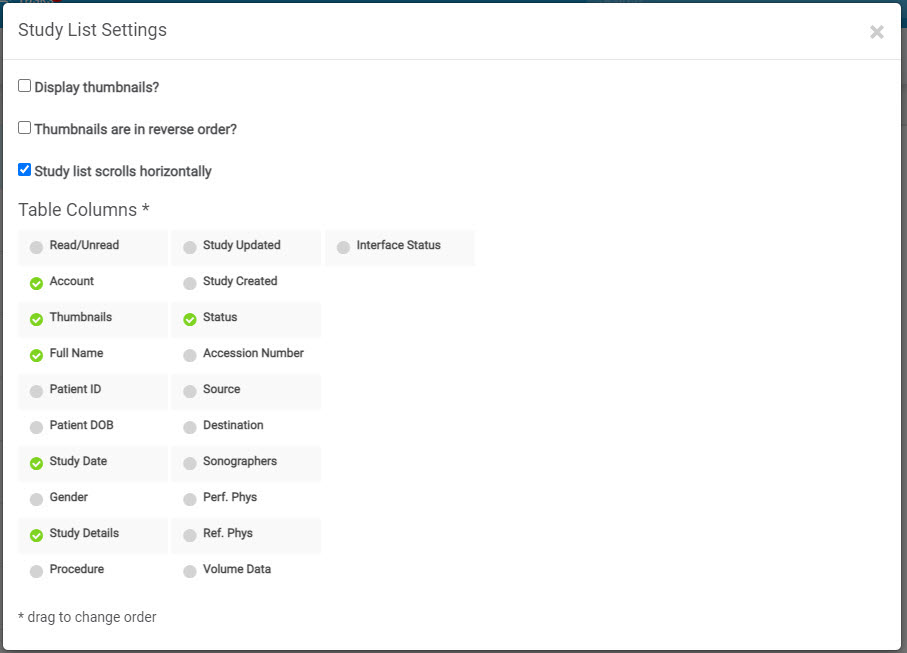This screenshot has width=907, height=653.
Task: Click the Display thumbnails? label text
Action: click(97, 87)
